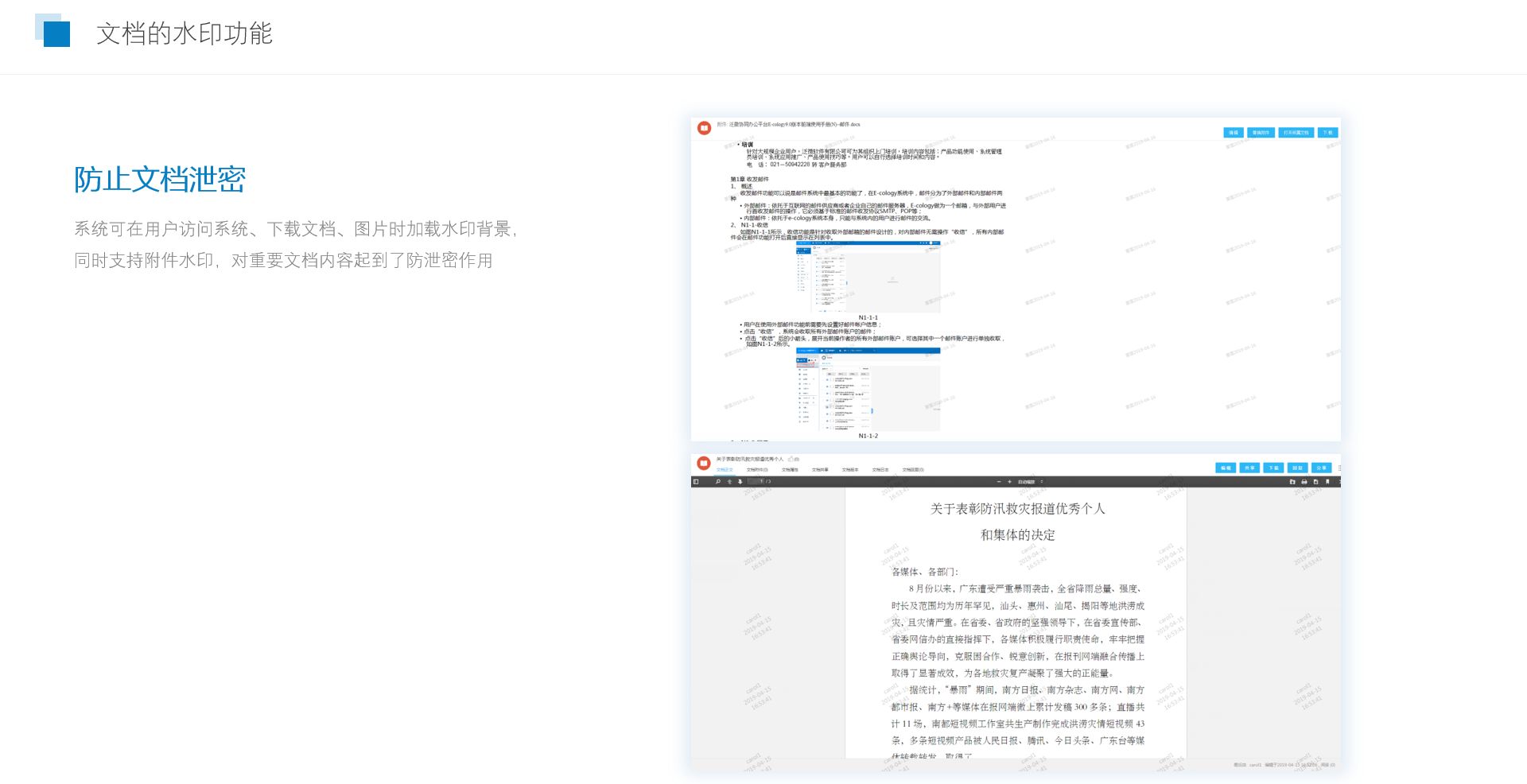This screenshot has width=1527, height=784.
Task: Click the thumbs-up like icon beside document title
Action: tap(791, 459)
